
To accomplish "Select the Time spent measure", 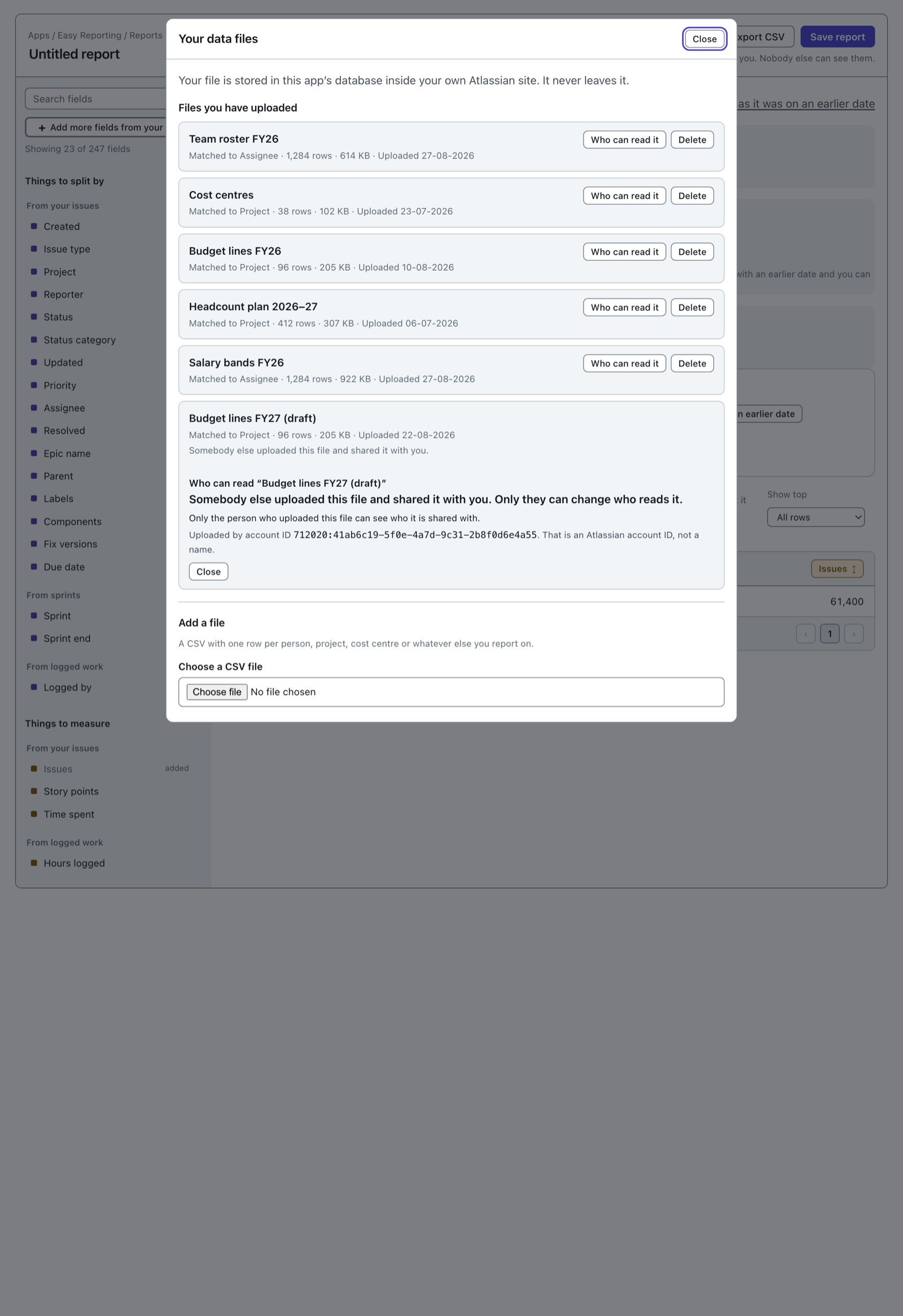I will pos(68,815).
